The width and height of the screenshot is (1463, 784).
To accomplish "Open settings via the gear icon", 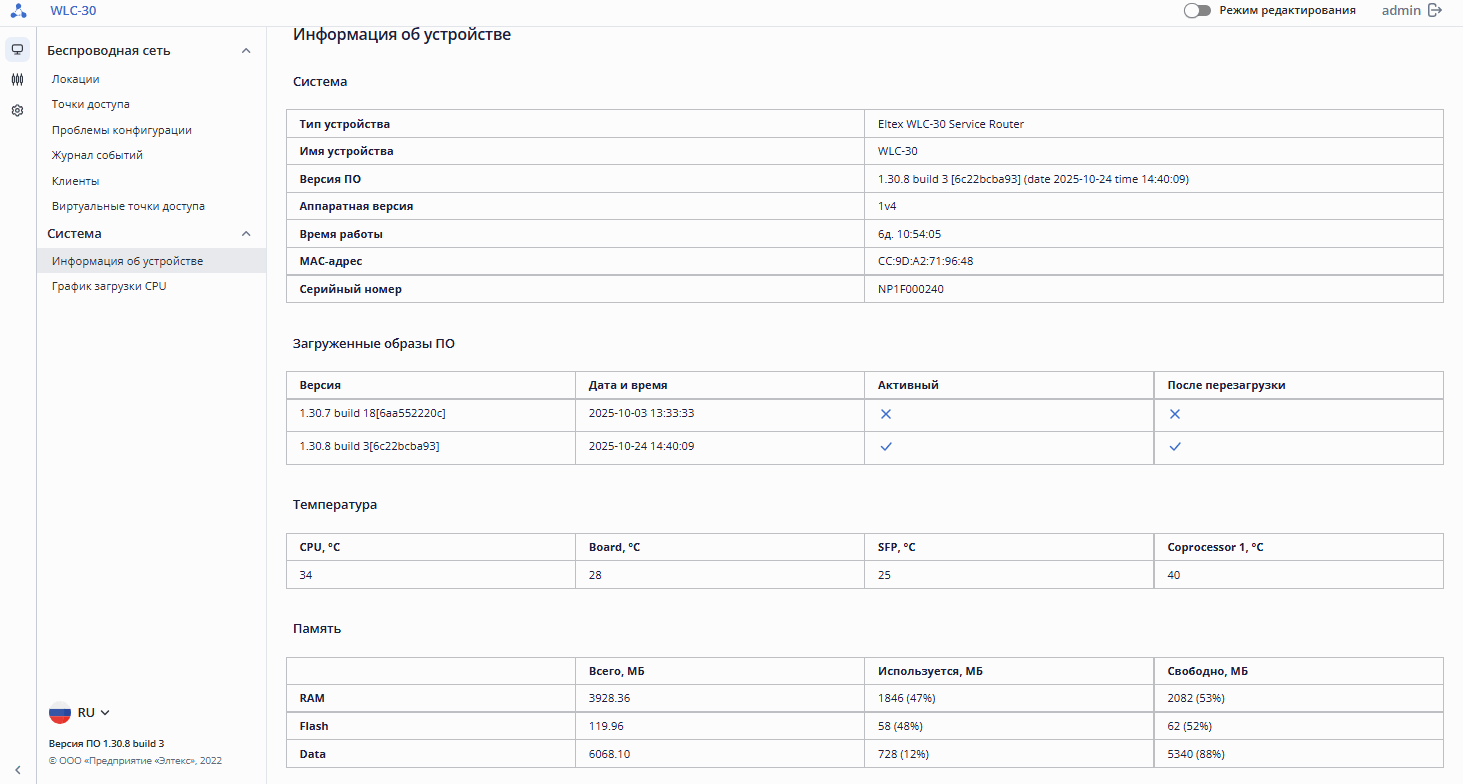I will pyautogui.click(x=17, y=111).
